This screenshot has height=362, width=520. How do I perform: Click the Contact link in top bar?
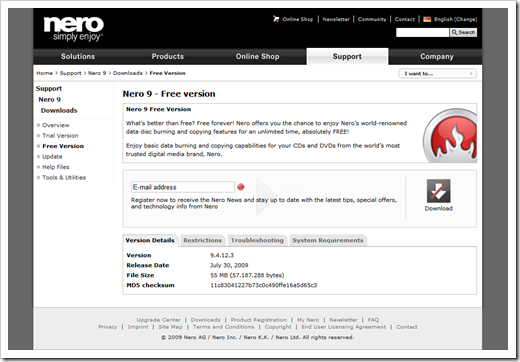[405, 19]
